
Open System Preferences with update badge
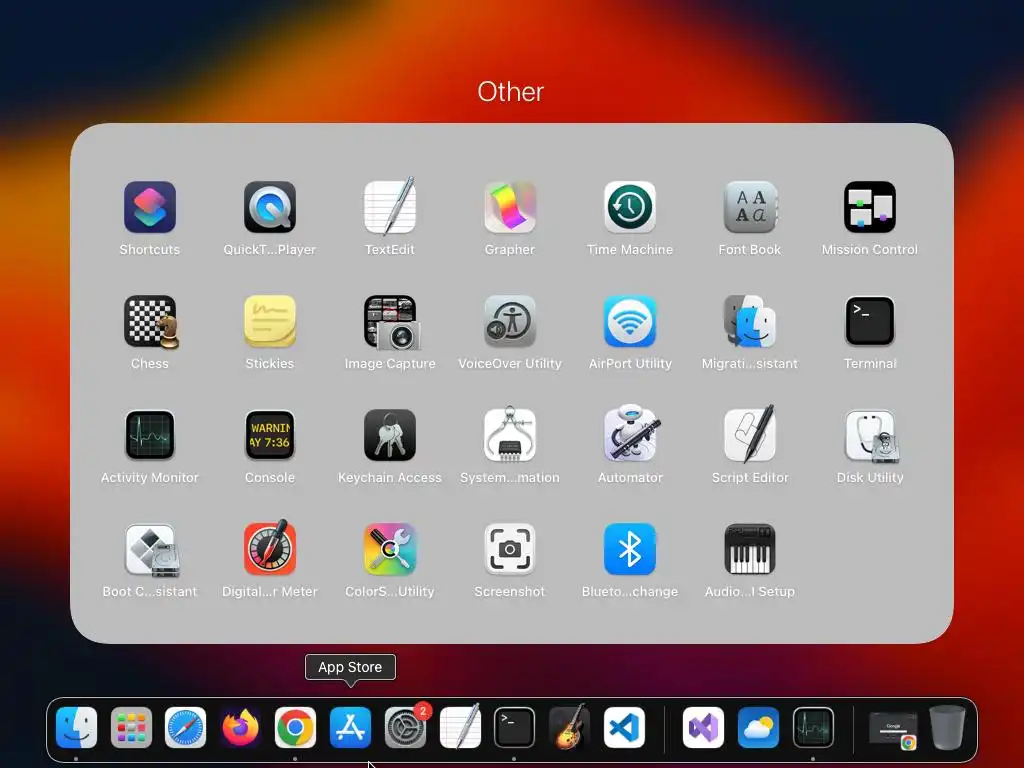405,728
